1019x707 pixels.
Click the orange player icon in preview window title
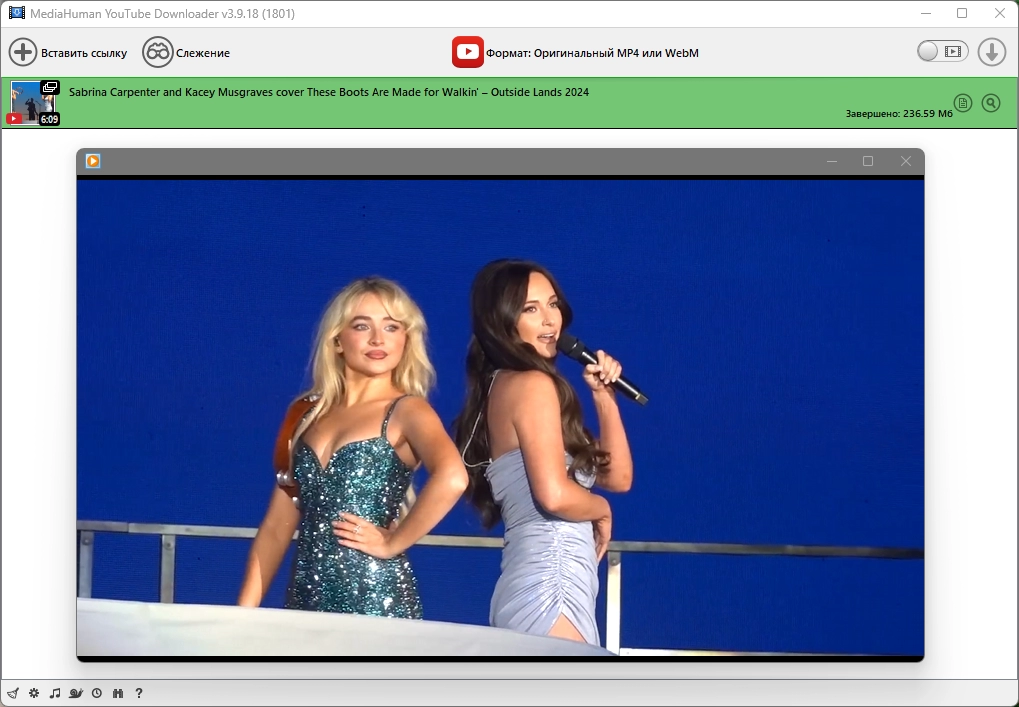point(93,161)
